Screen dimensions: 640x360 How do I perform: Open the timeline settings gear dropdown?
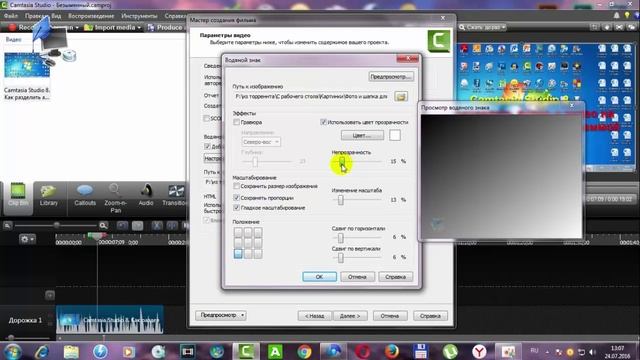[x=27, y=239]
